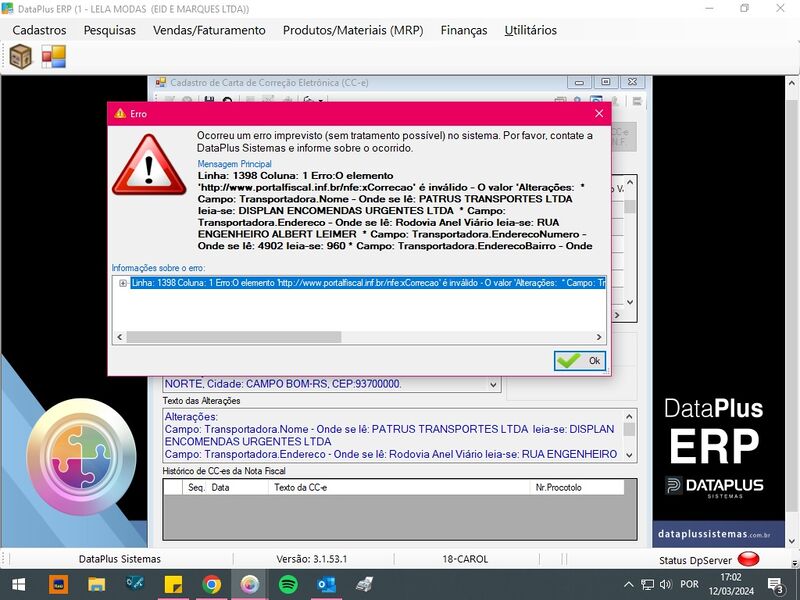Click the error info horizontal scrollbar thumb
Viewport: 800px width, 600px height.
(234, 337)
